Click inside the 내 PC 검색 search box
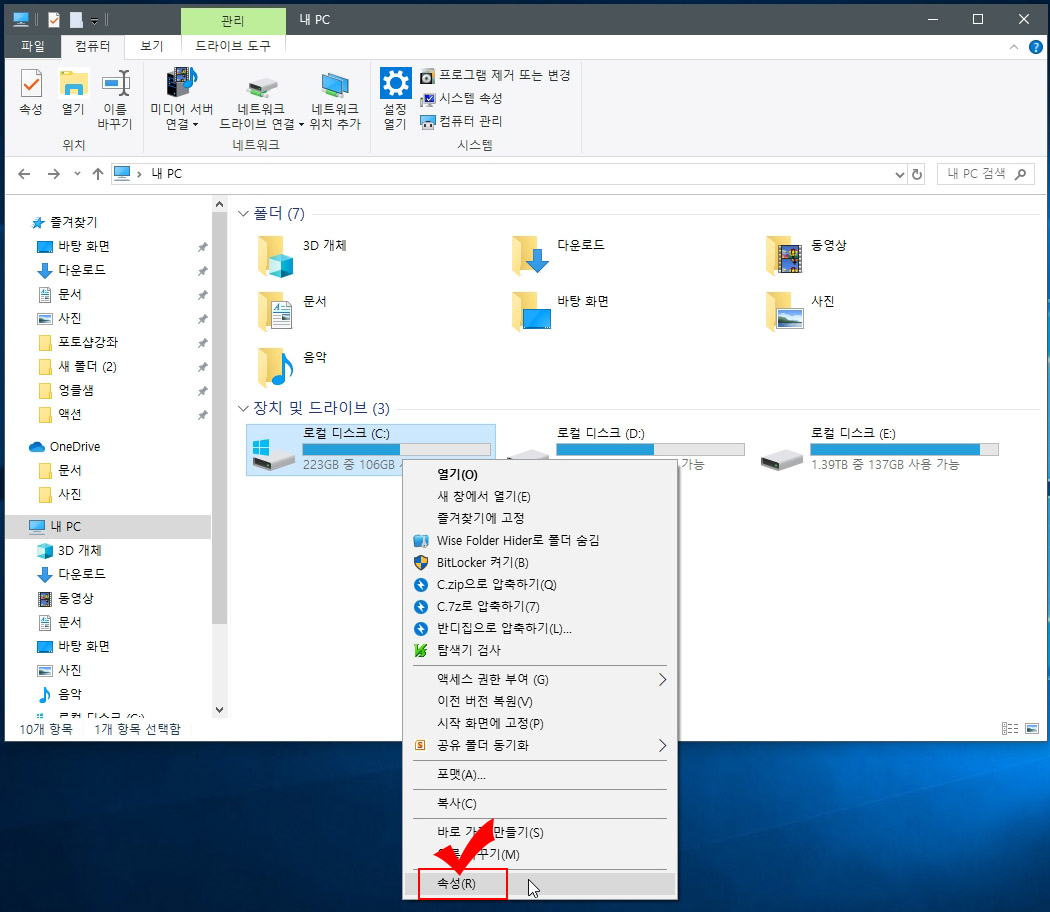1050x912 pixels. [x=978, y=173]
